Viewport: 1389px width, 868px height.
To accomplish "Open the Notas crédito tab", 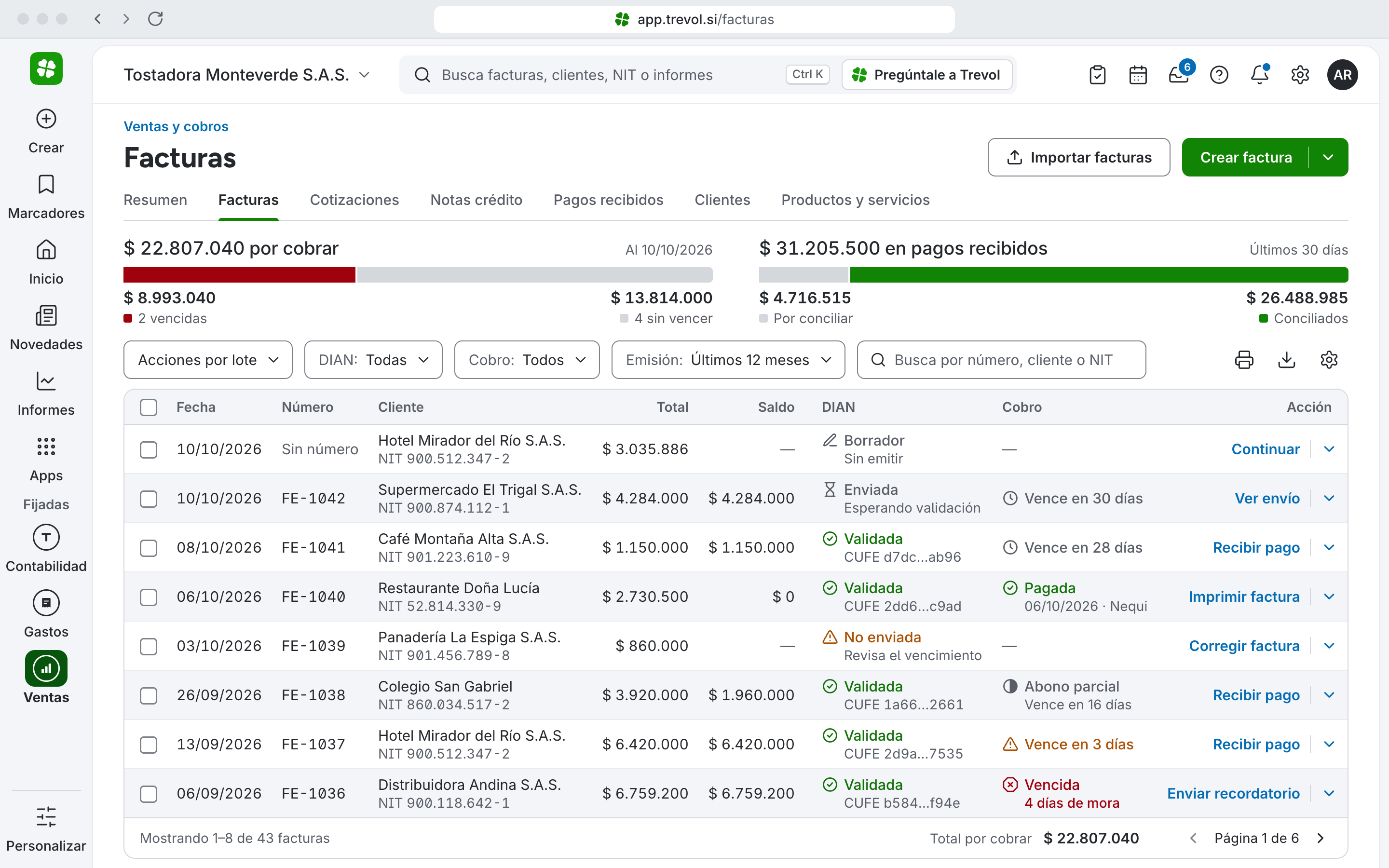I will [476, 200].
